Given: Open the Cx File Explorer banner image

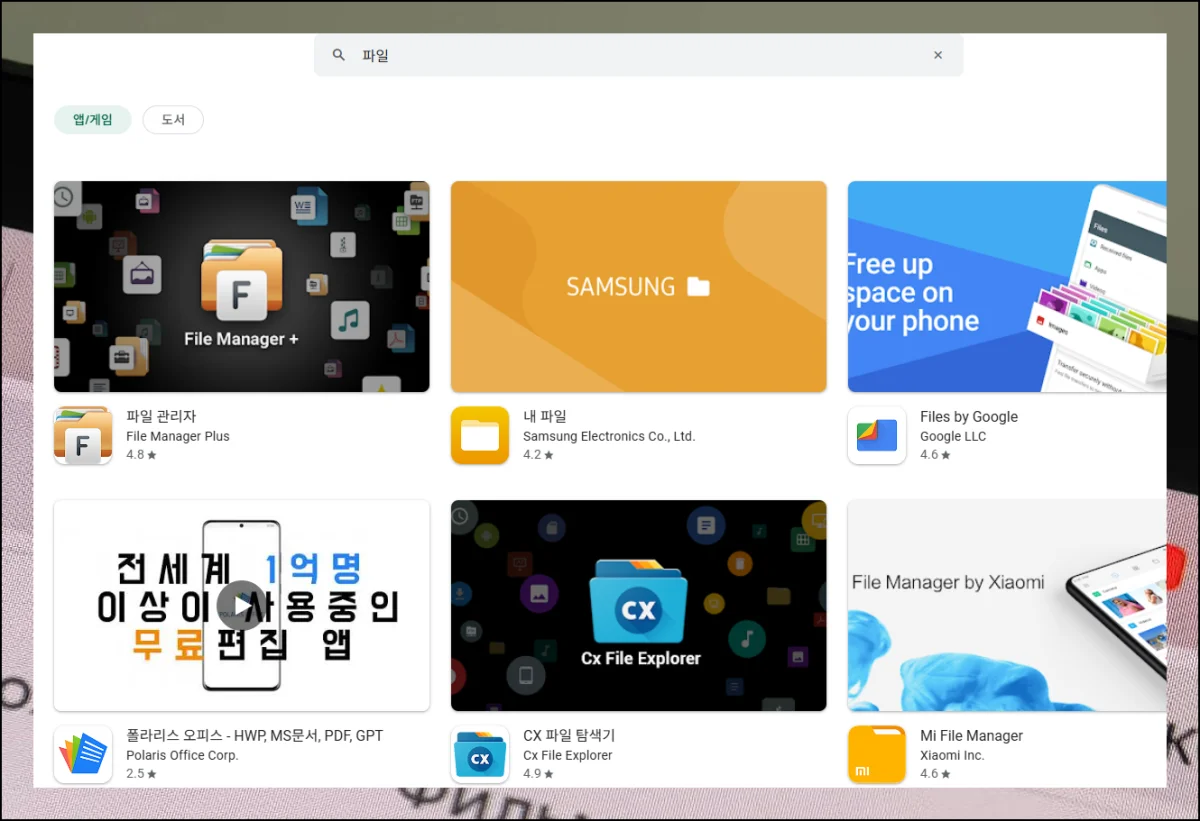Looking at the screenshot, I should coord(638,605).
